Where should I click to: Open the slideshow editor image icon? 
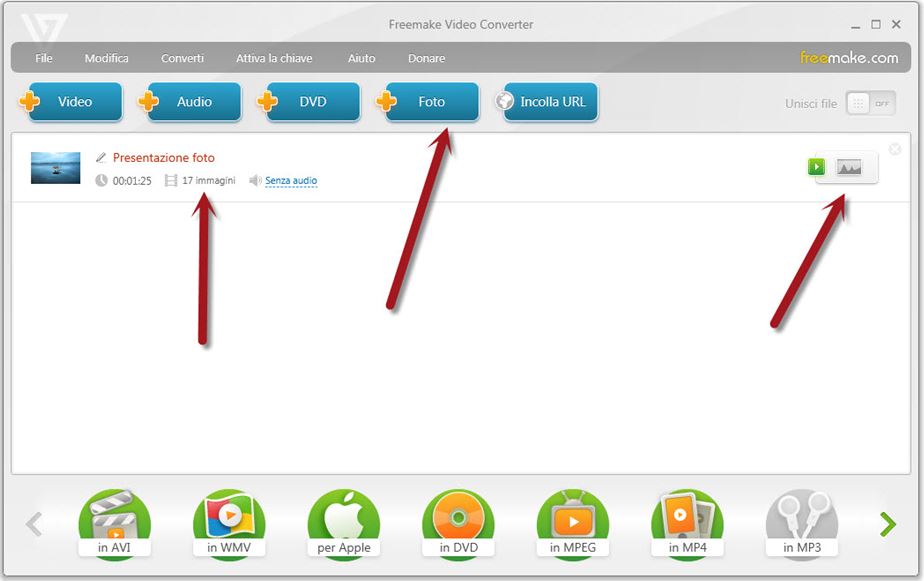click(849, 167)
